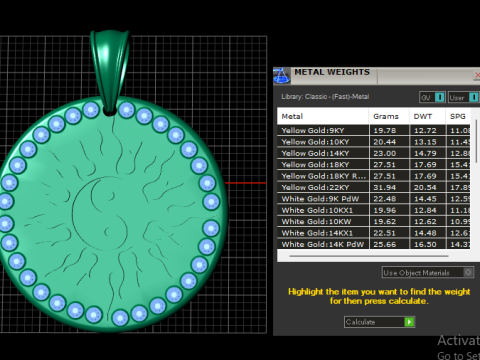The width and height of the screenshot is (480, 360).
Task: Select the Yellow Gold:18KY R... row
Action: [x=373, y=176]
